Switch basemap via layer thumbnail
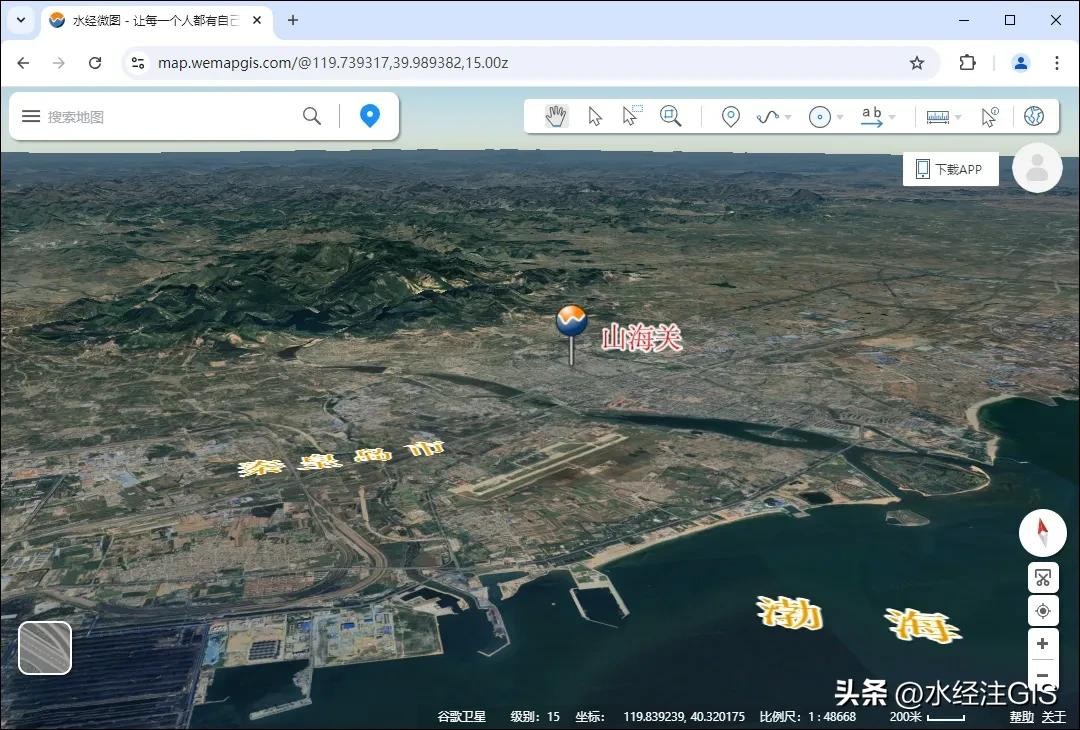Image resolution: width=1080 pixels, height=730 pixels. click(45, 648)
